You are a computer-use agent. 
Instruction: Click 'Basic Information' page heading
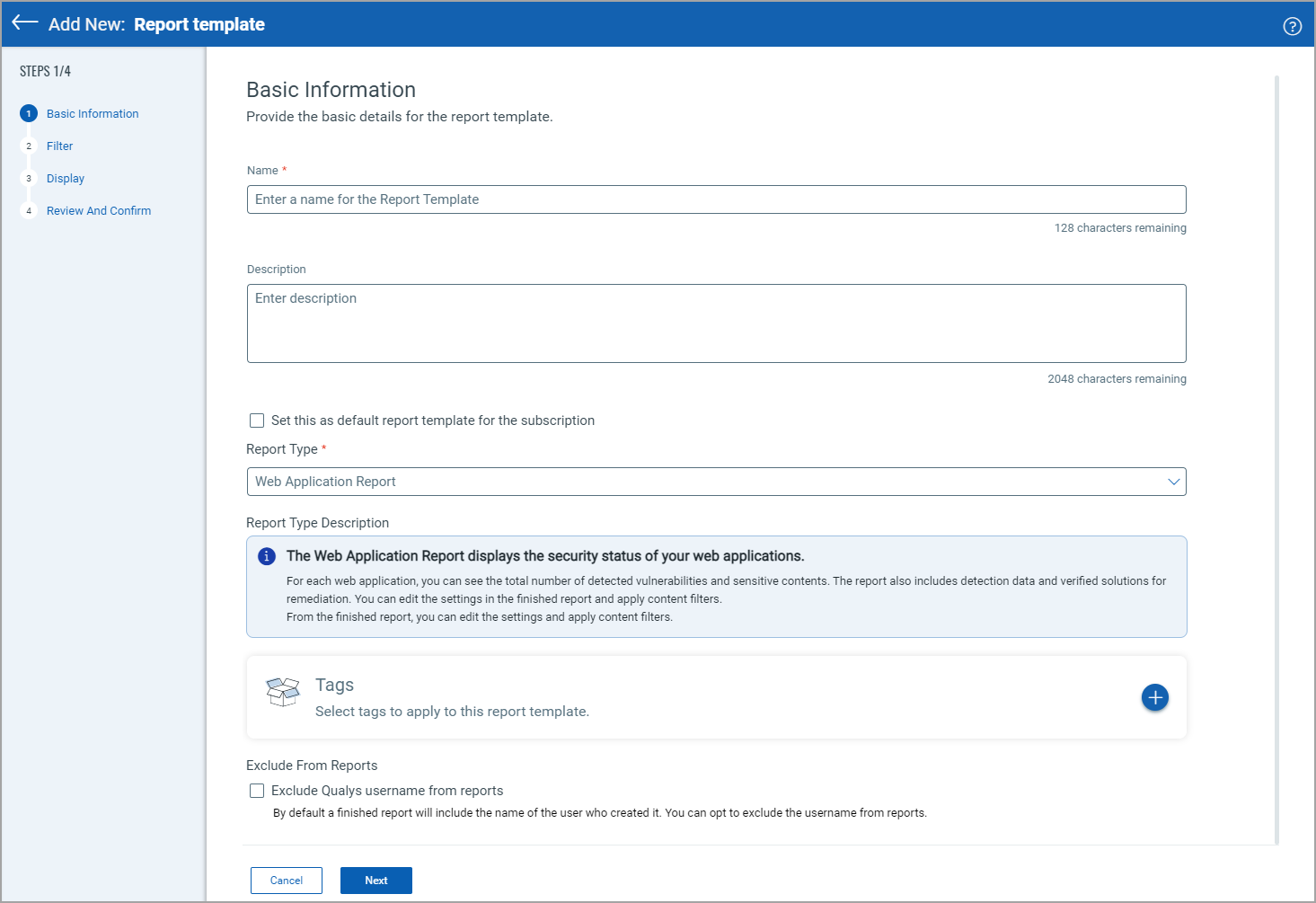(331, 90)
